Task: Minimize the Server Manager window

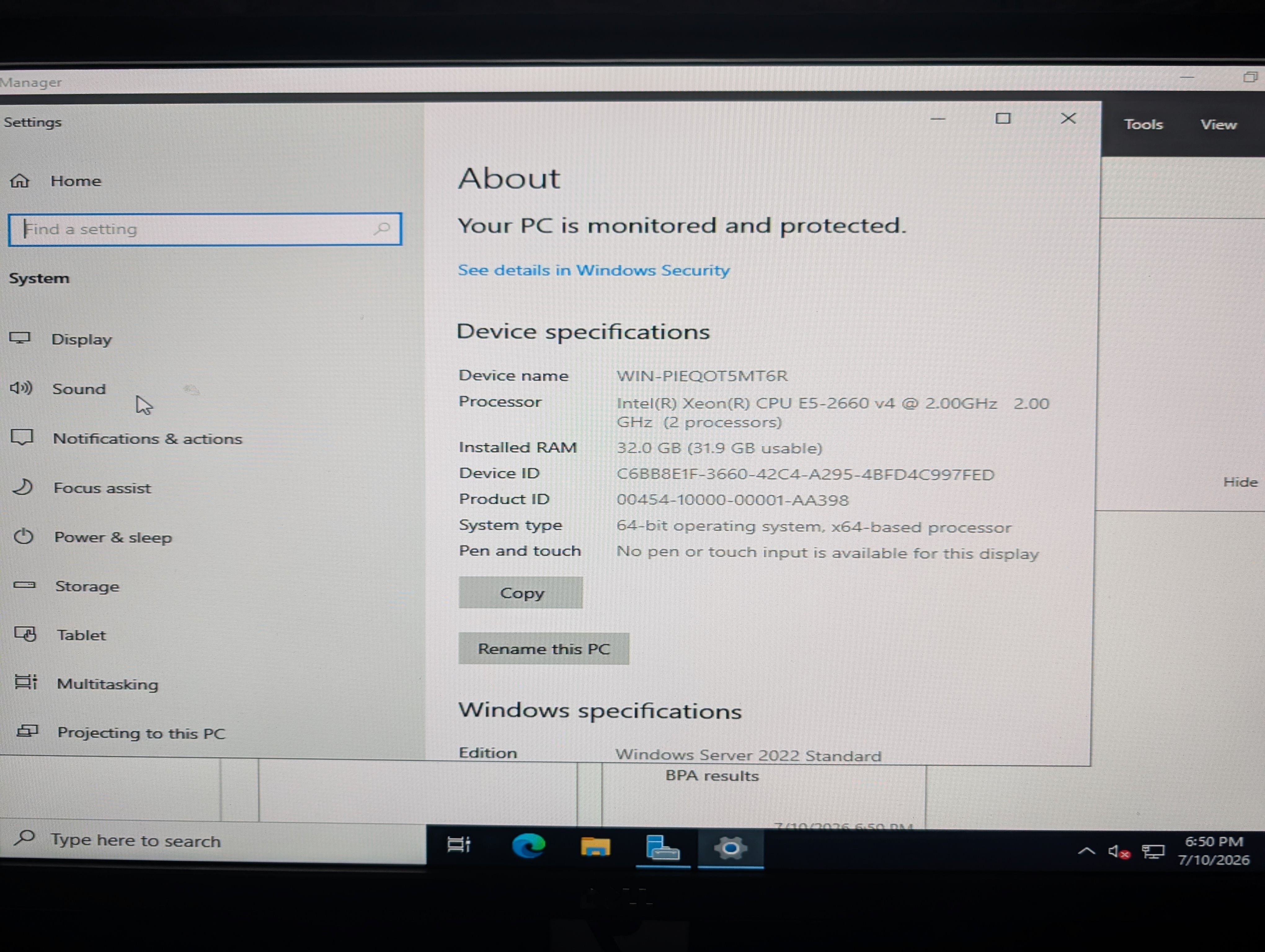Action: pos(1187,77)
